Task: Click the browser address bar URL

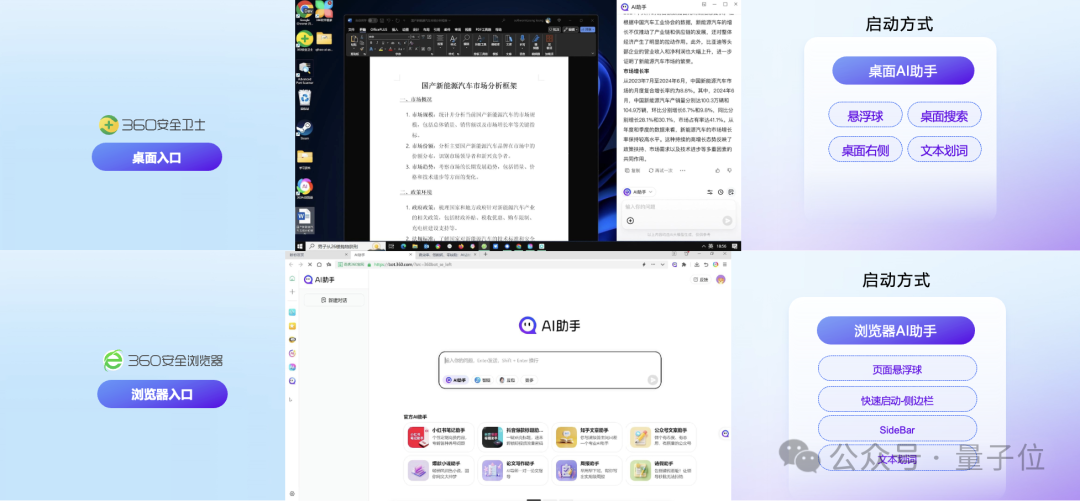Action: pyautogui.click(x=413, y=265)
